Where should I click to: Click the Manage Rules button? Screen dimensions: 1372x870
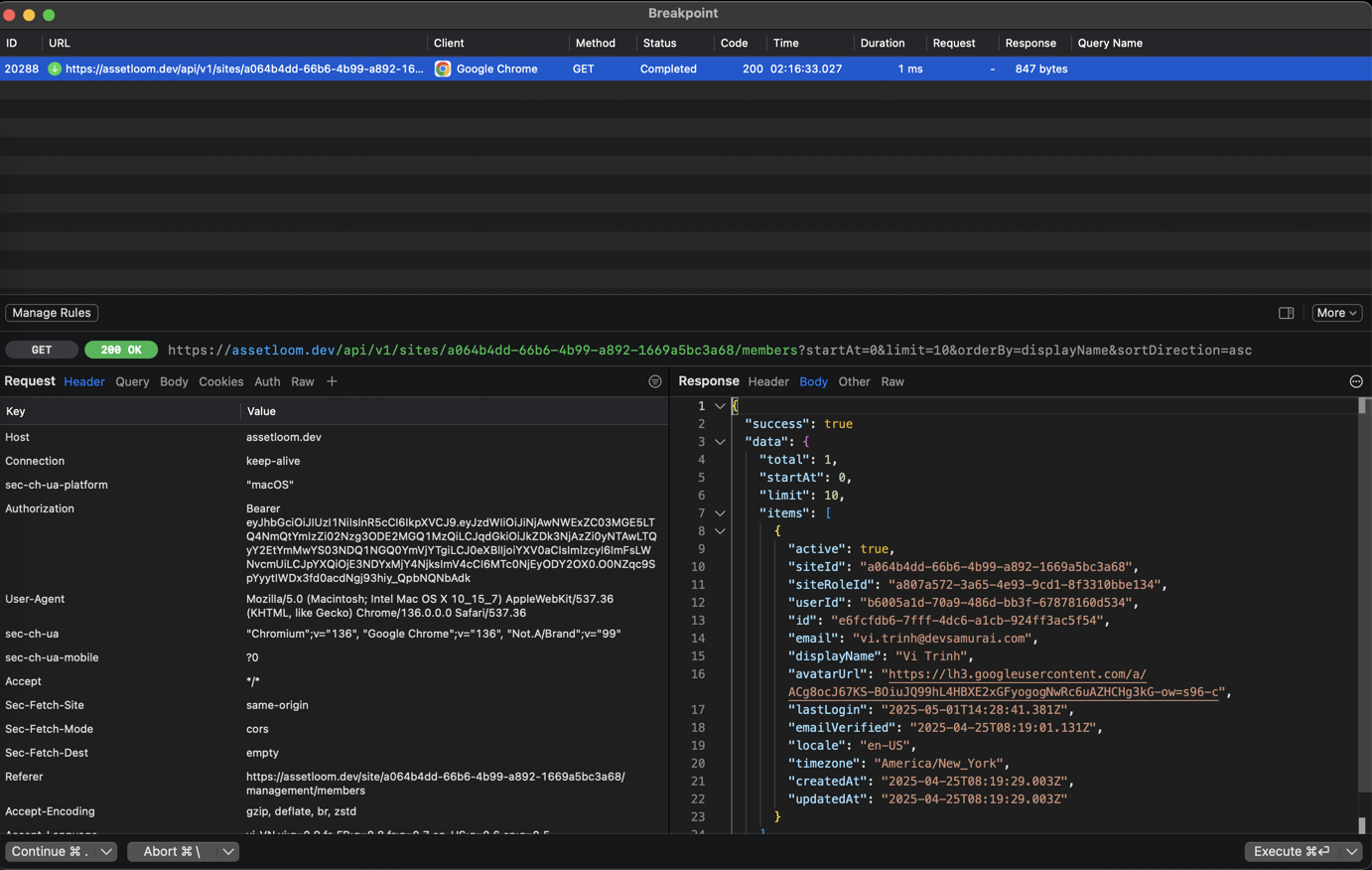(x=52, y=313)
